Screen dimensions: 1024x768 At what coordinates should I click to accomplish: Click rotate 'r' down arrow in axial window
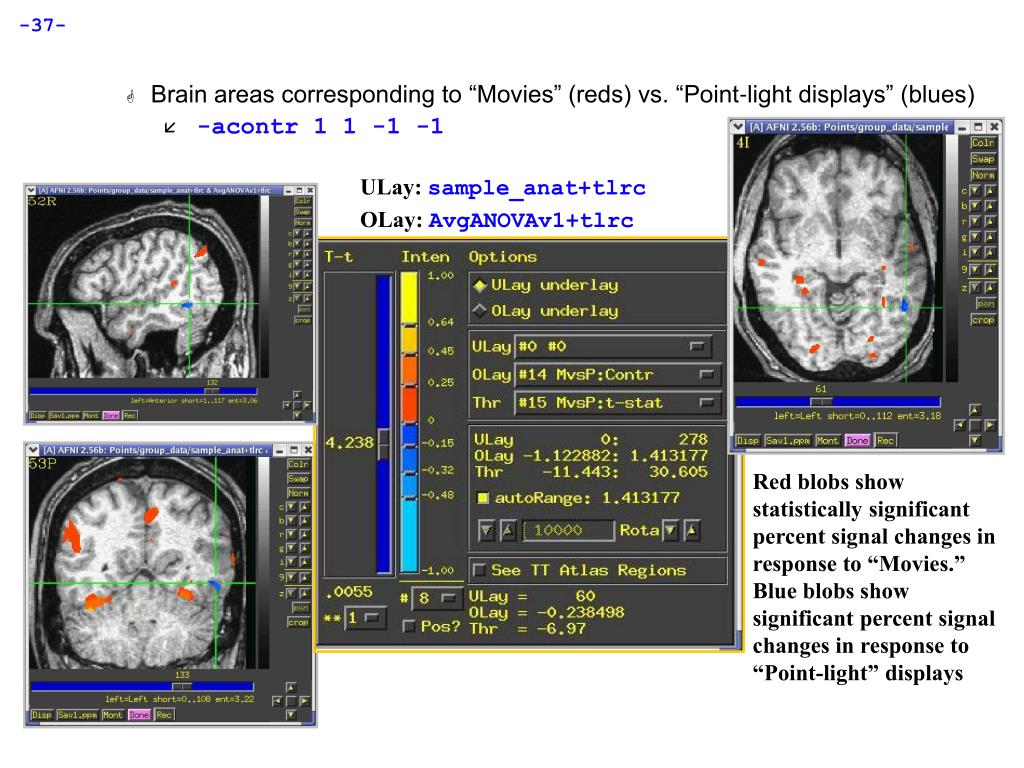tap(976, 221)
